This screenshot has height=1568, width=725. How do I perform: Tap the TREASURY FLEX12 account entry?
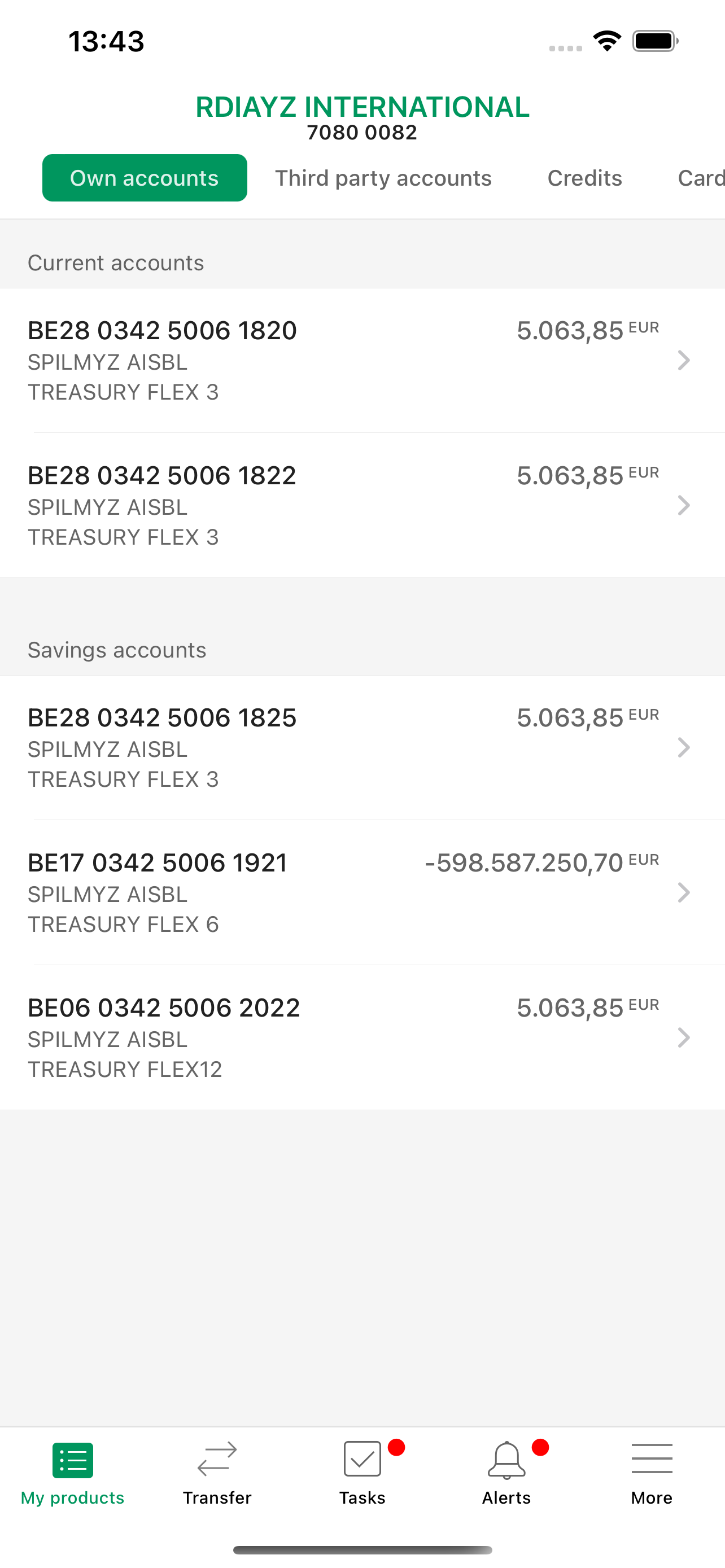pyautogui.click(x=362, y=1037)
